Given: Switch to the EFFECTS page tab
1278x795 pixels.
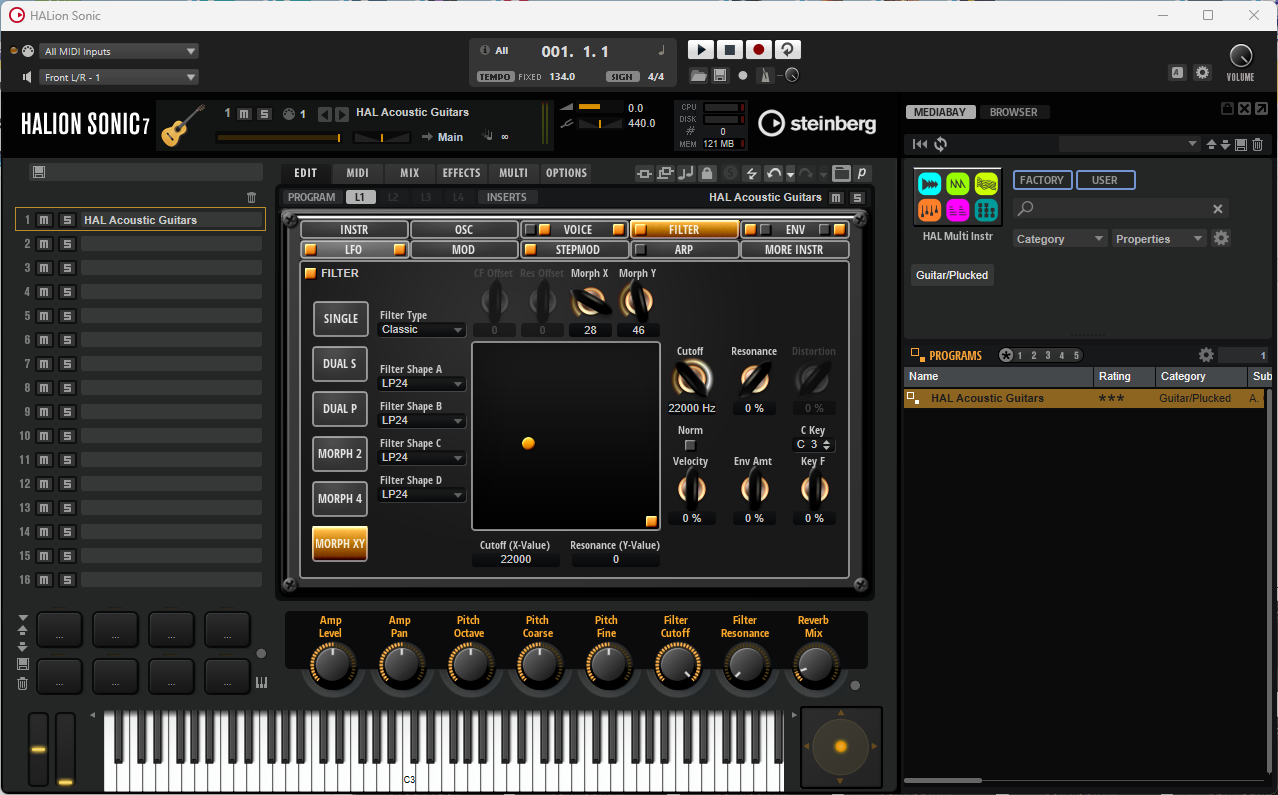Looking at the screenshot, I should click(x=462, y=173).
